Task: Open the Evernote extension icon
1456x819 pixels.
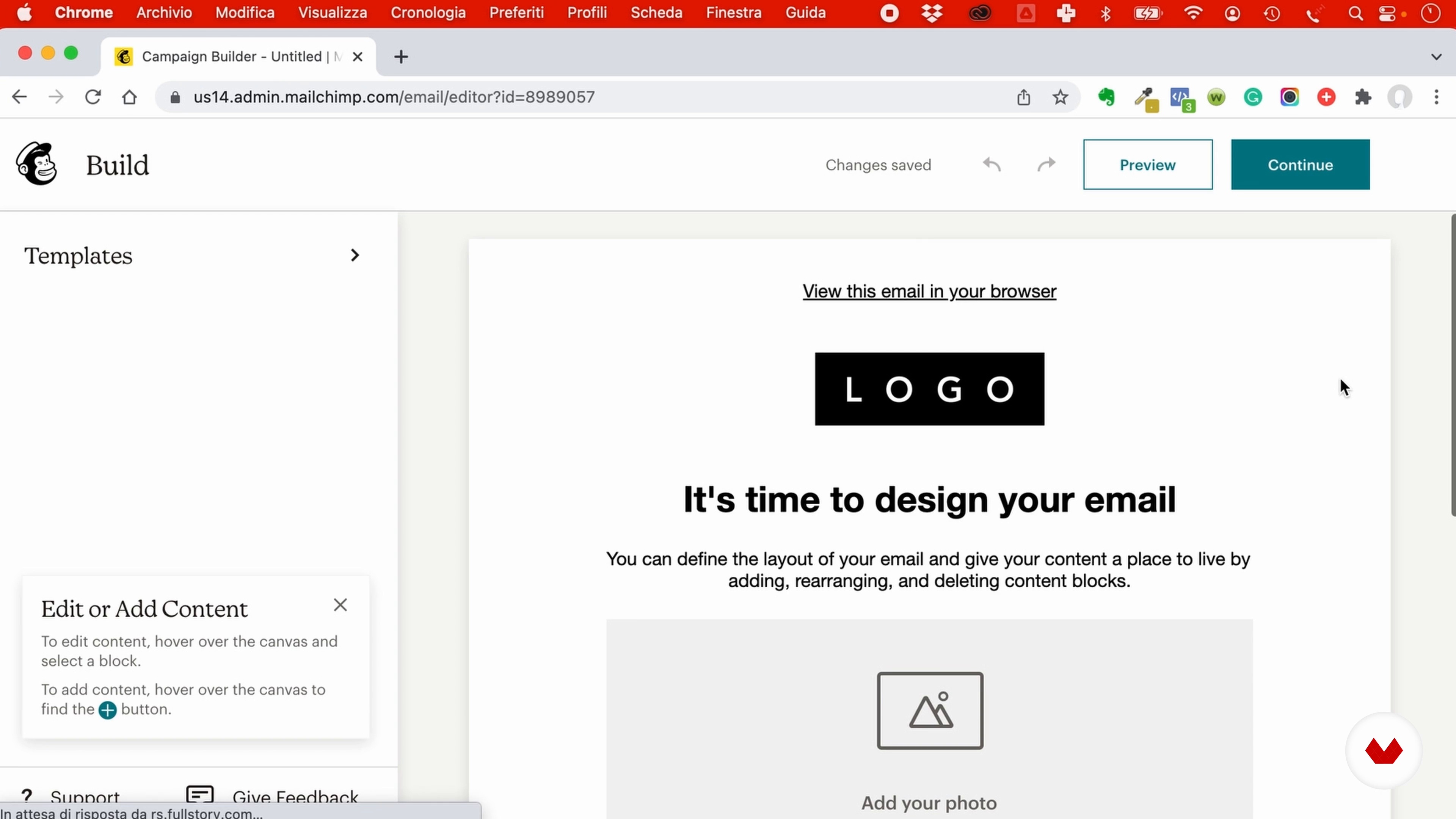Action: point(1106,97)
